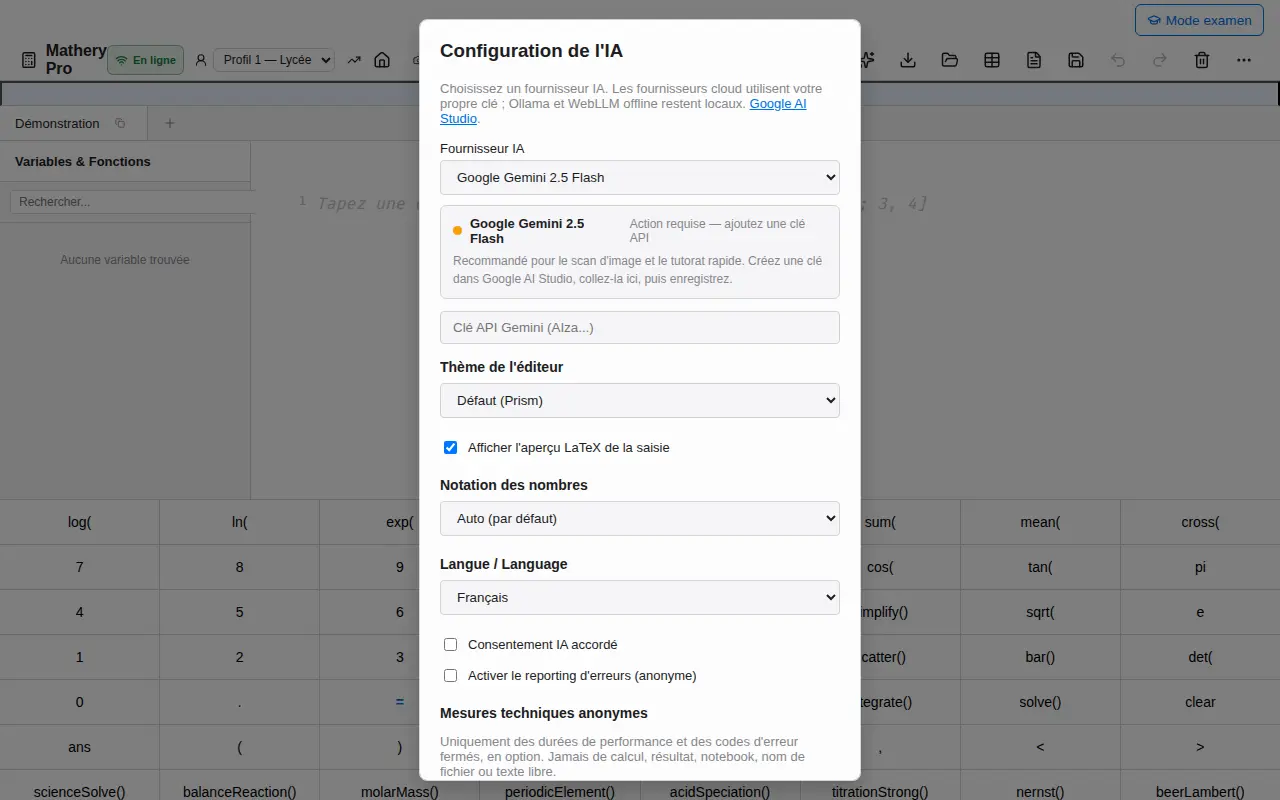Click the log( keypad button
Screen dimensions: 1280x800
80,522
